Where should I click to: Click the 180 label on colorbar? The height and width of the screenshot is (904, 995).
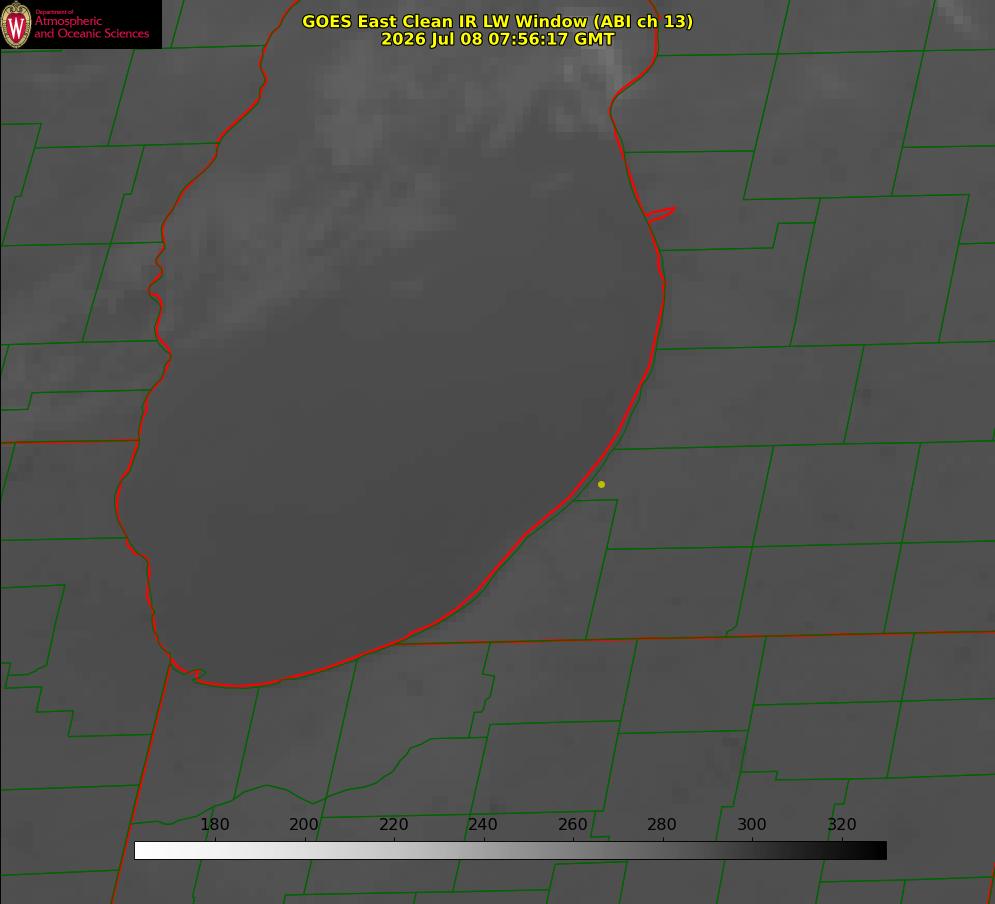pos(214,824)
